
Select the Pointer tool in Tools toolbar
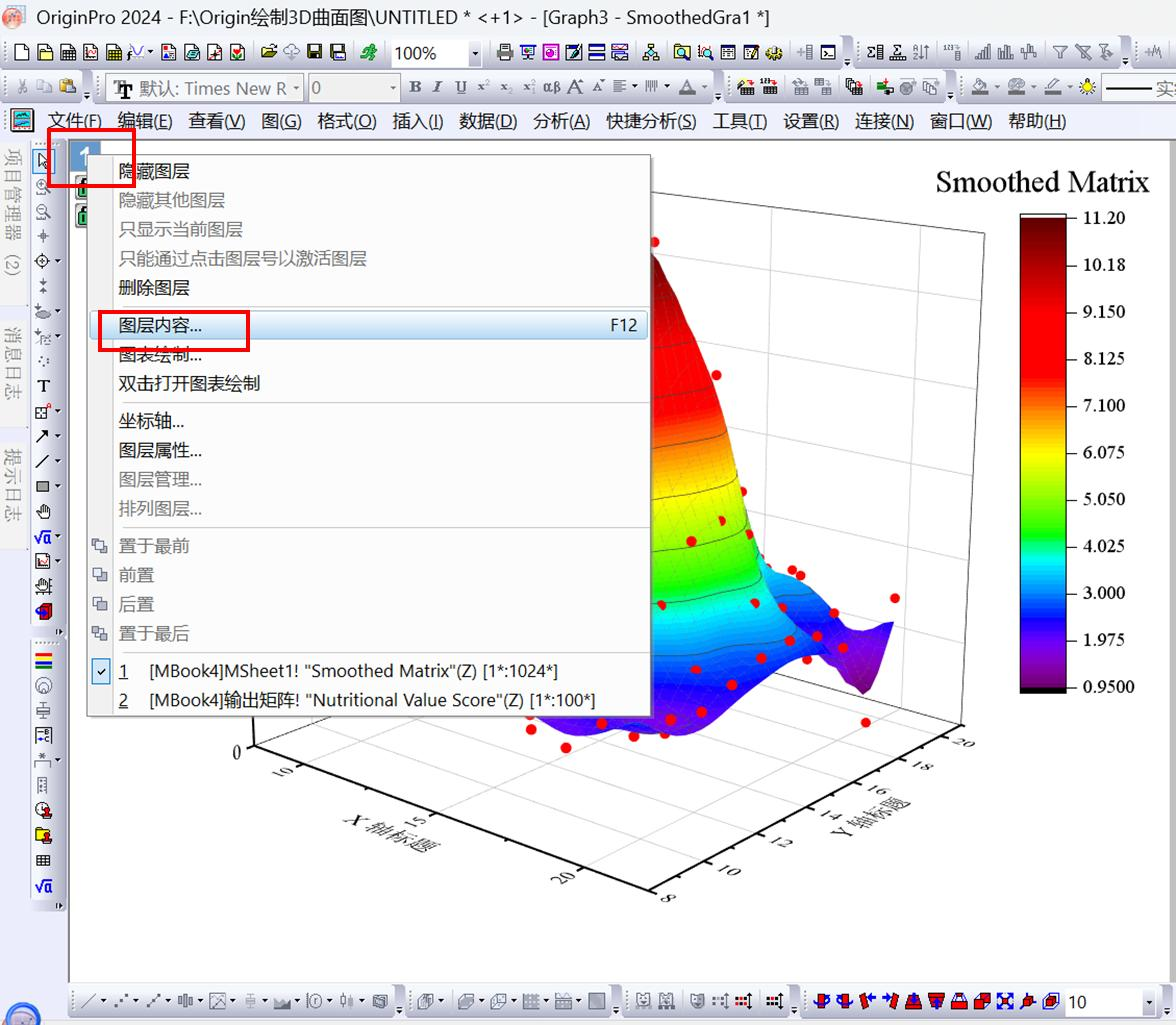(44, 161)
